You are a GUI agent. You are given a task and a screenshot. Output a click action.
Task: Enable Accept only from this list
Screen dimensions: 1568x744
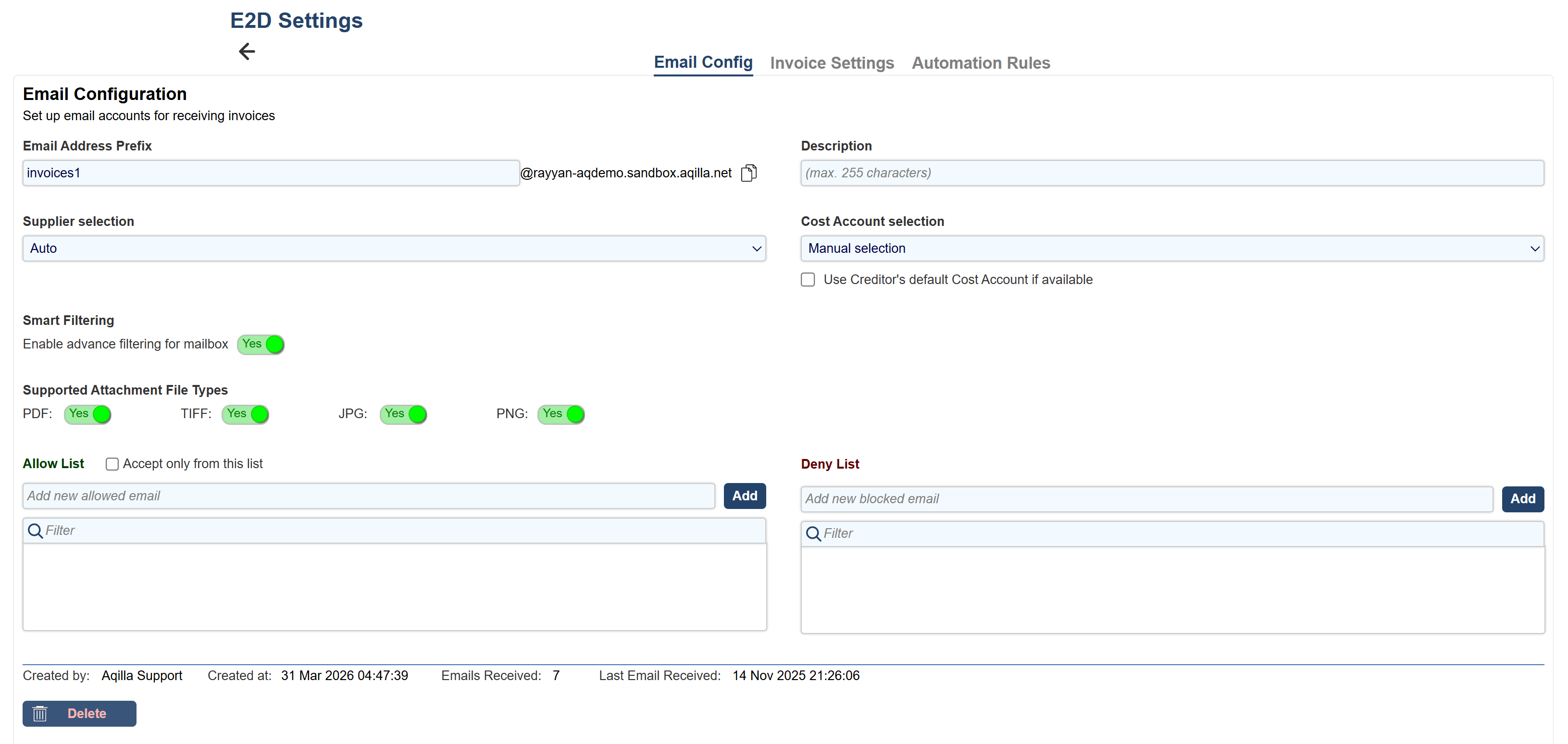(x=112, y=464)
